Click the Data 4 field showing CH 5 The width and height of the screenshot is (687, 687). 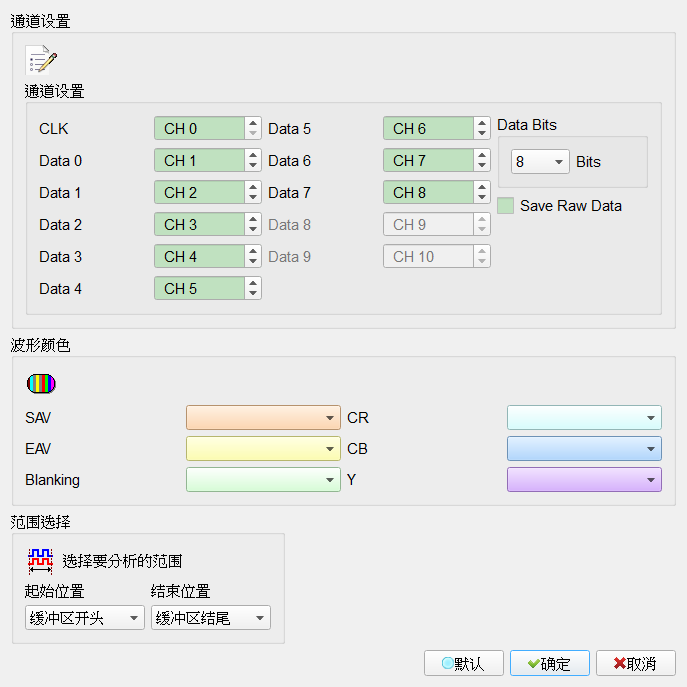coord(199,288)
